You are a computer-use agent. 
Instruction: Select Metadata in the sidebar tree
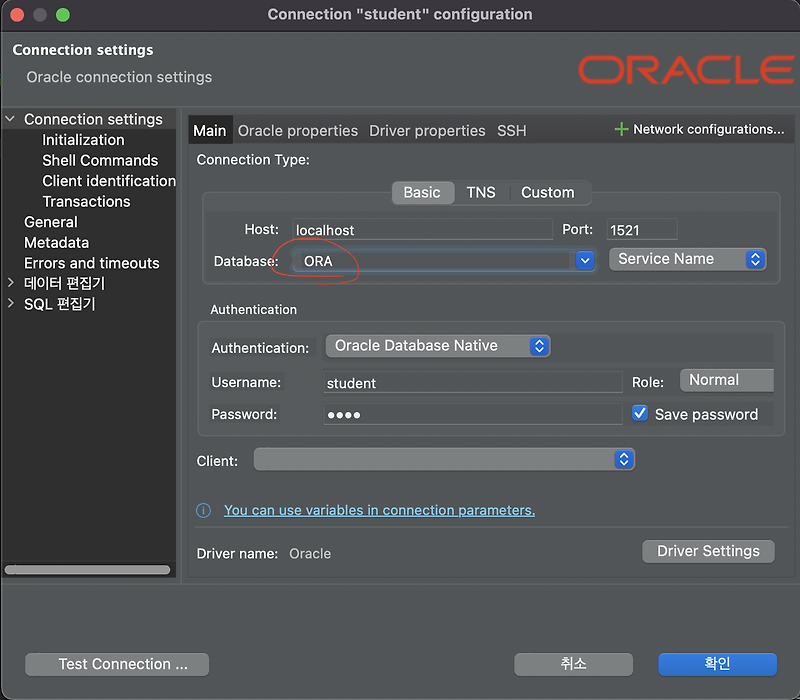tap(57, 242)
